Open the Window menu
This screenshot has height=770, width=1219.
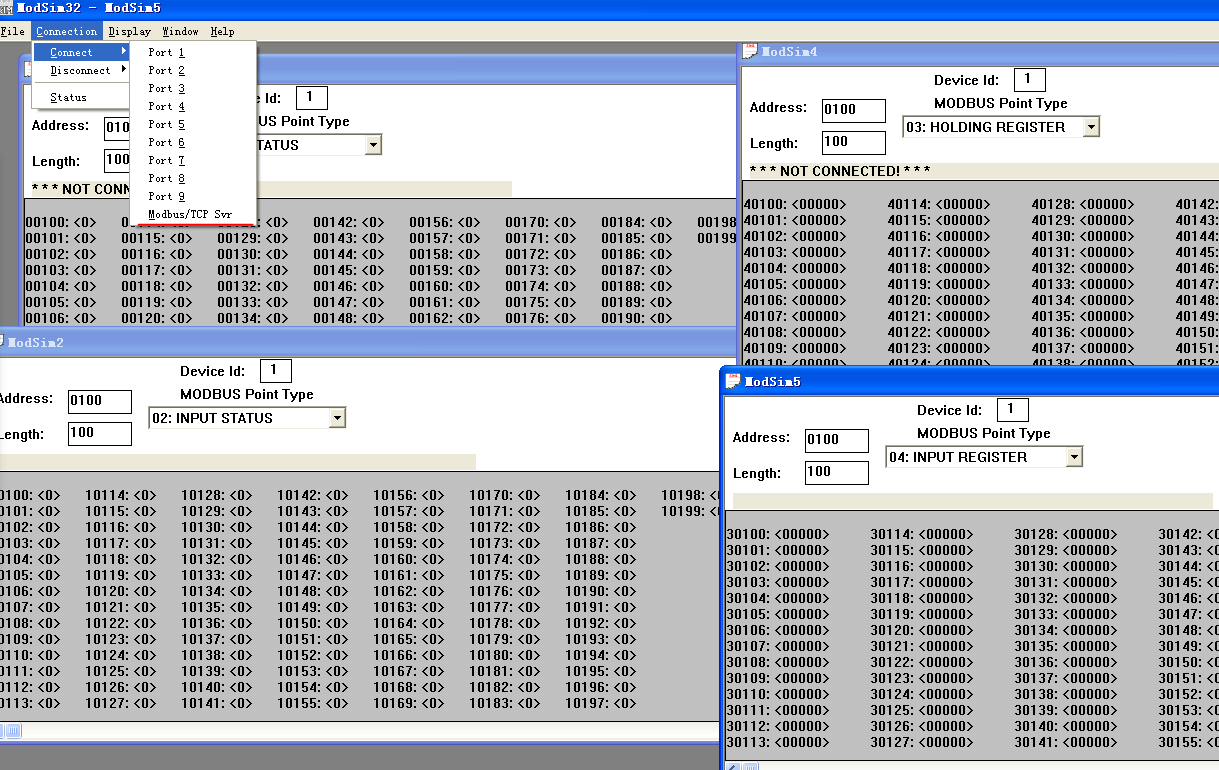(x=181, y=31)
